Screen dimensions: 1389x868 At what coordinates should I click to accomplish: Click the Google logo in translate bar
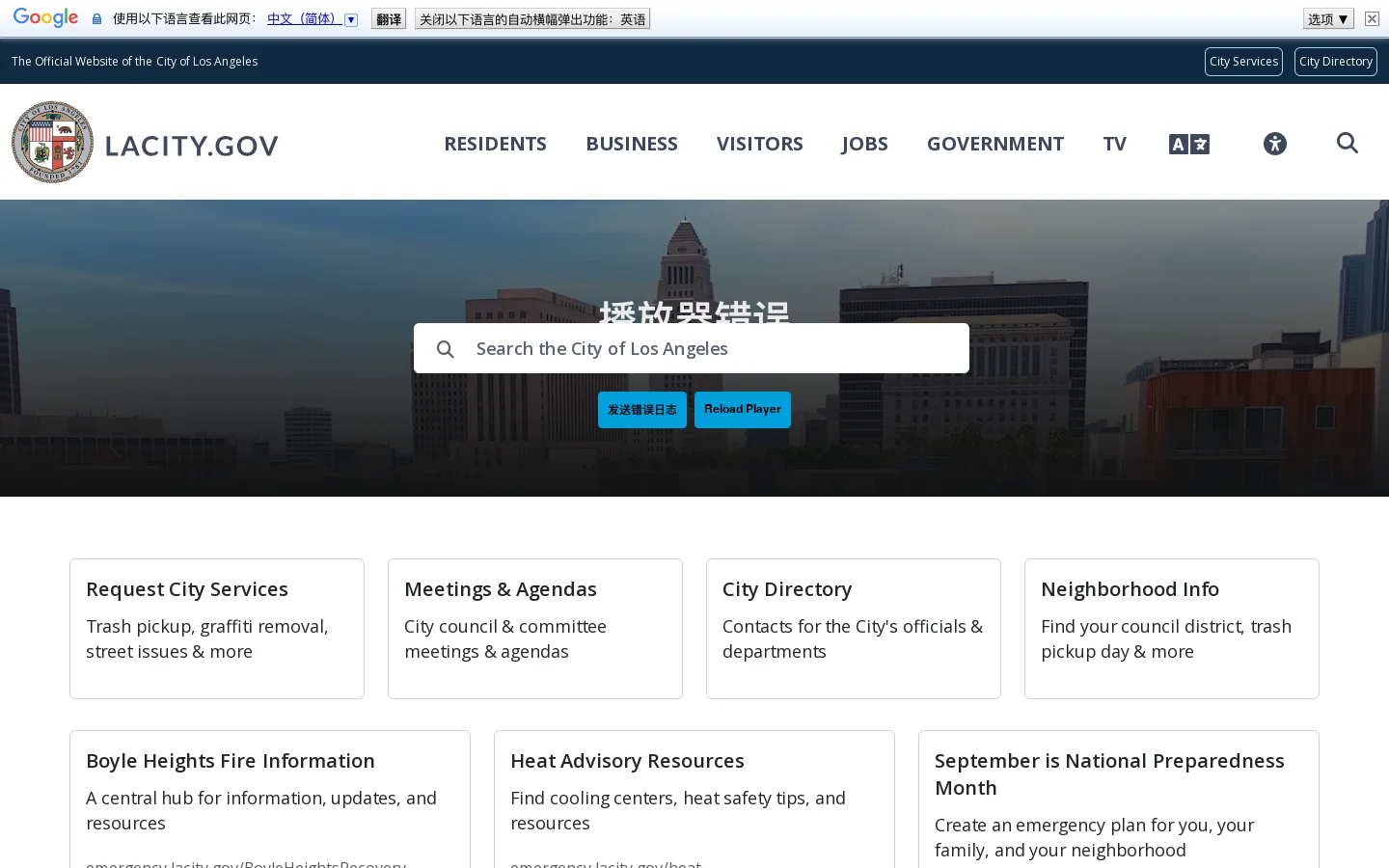point(45,18)
